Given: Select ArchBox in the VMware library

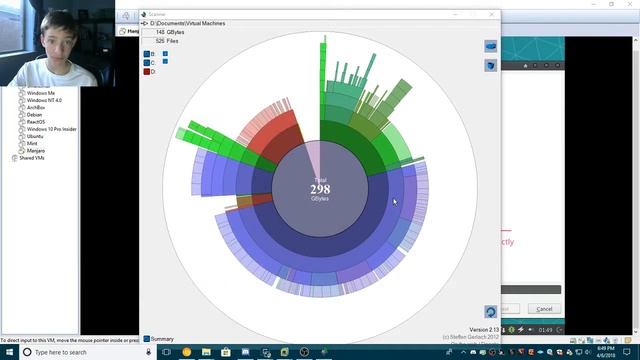Looking at the screenshot, I should coord(36,107).
